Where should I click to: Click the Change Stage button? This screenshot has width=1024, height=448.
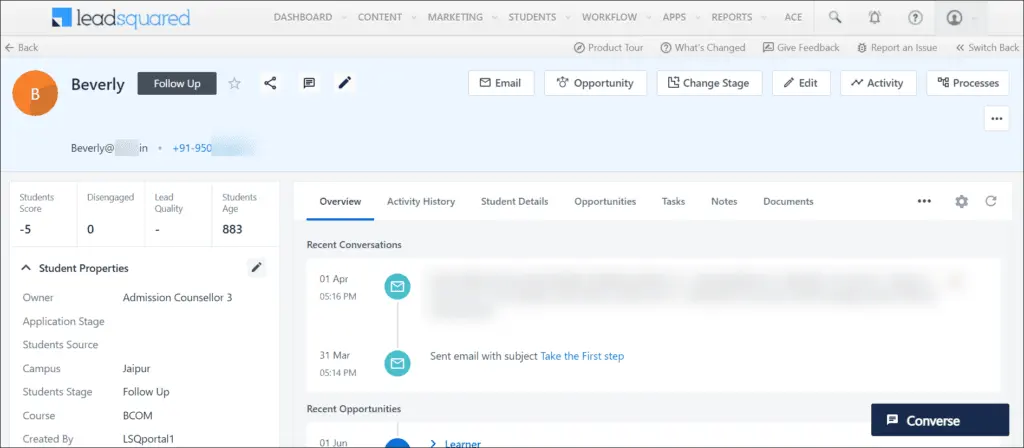click(709, 83)
